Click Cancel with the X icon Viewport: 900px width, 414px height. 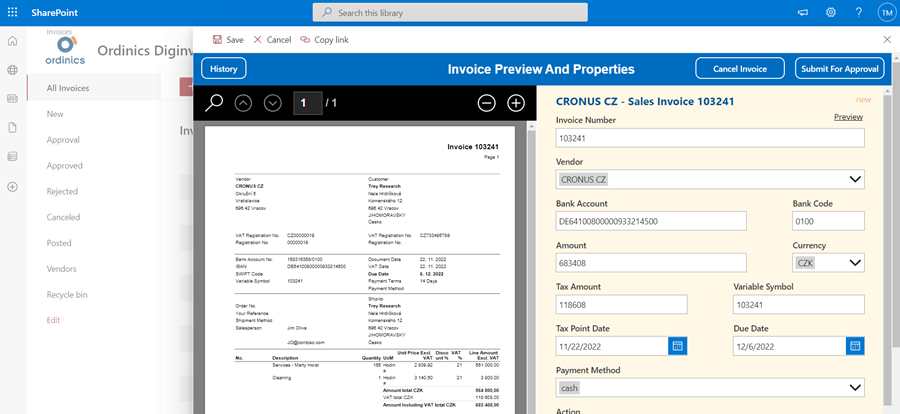pyautogui.click(x=272, y=40)
